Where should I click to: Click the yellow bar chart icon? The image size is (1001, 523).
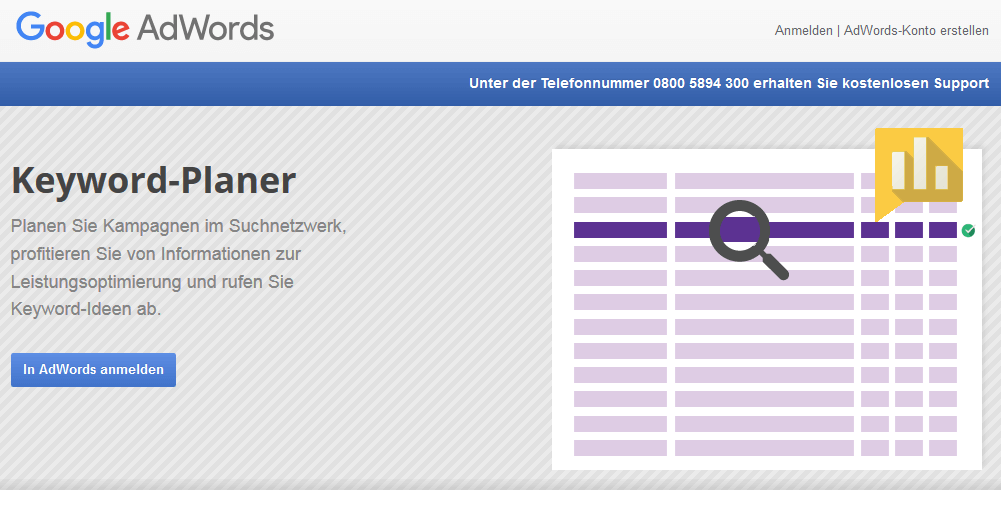[x=919, y=174]
